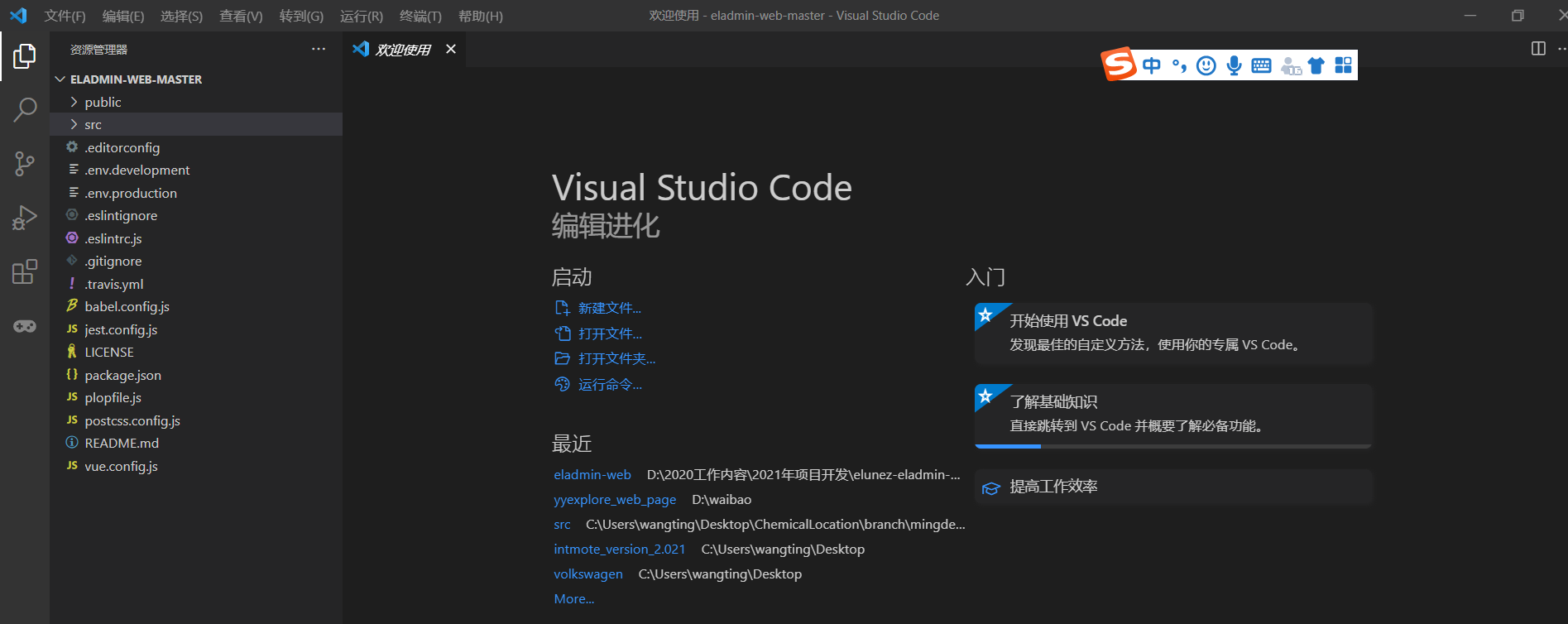Click the 了解基础知识 progress bar

[1173, 446]
